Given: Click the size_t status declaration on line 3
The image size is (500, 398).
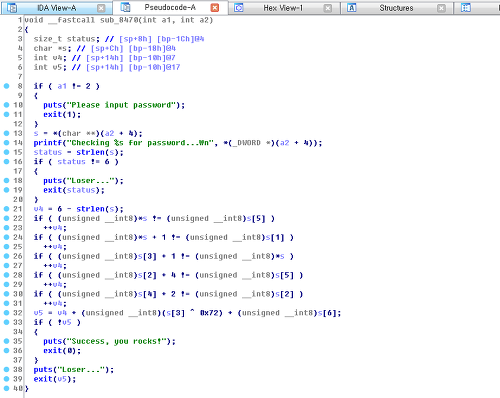Looking at the screenshot, I should tap(66, 39).
